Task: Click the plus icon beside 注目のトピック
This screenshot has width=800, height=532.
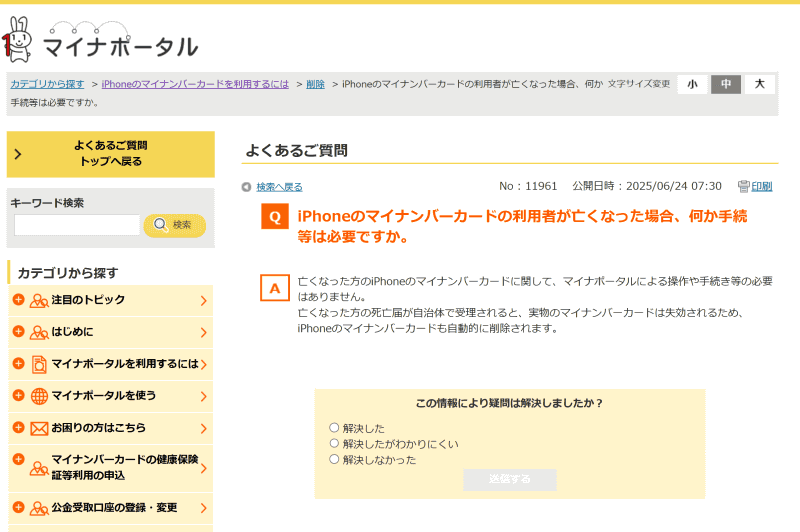Action: [x=18, y=300]
